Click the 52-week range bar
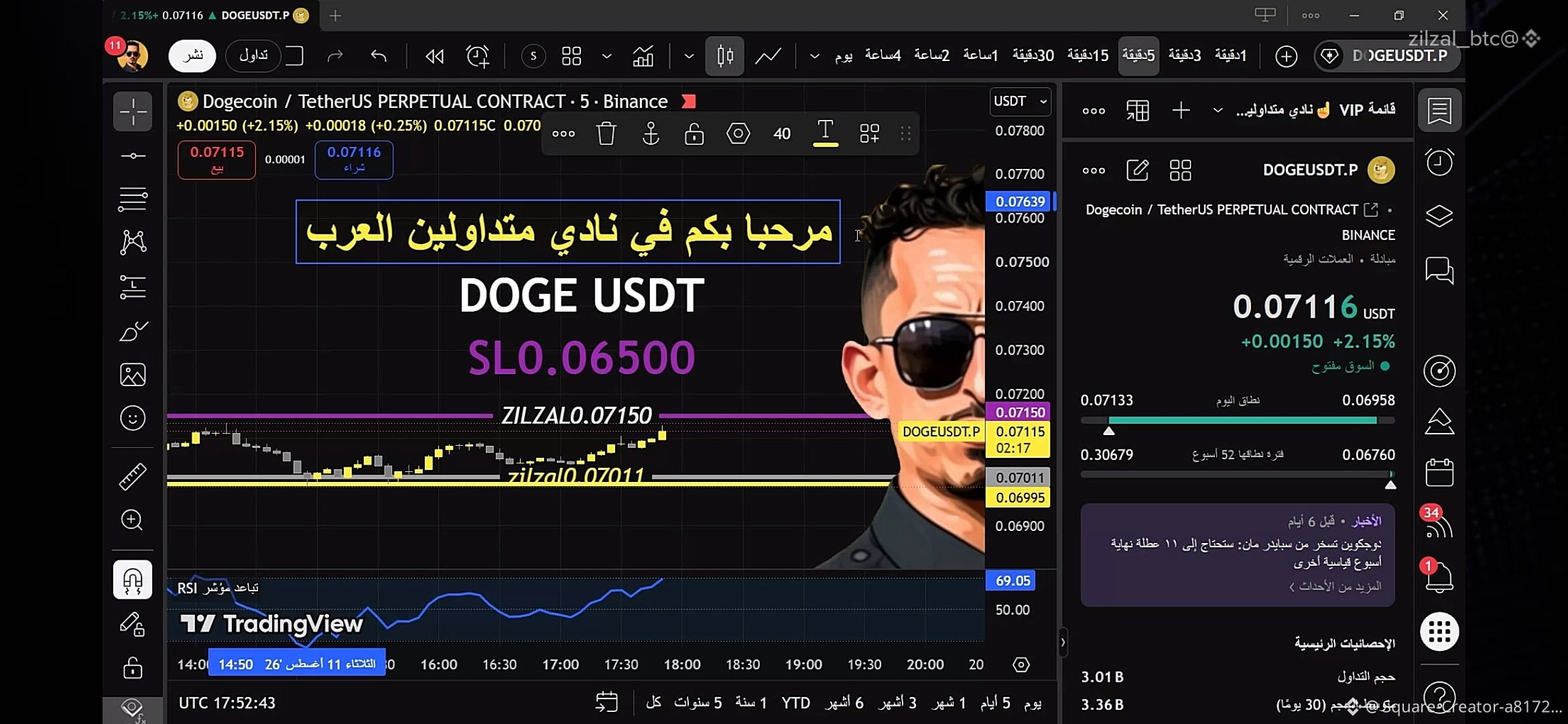 (x=1238, y=474)
